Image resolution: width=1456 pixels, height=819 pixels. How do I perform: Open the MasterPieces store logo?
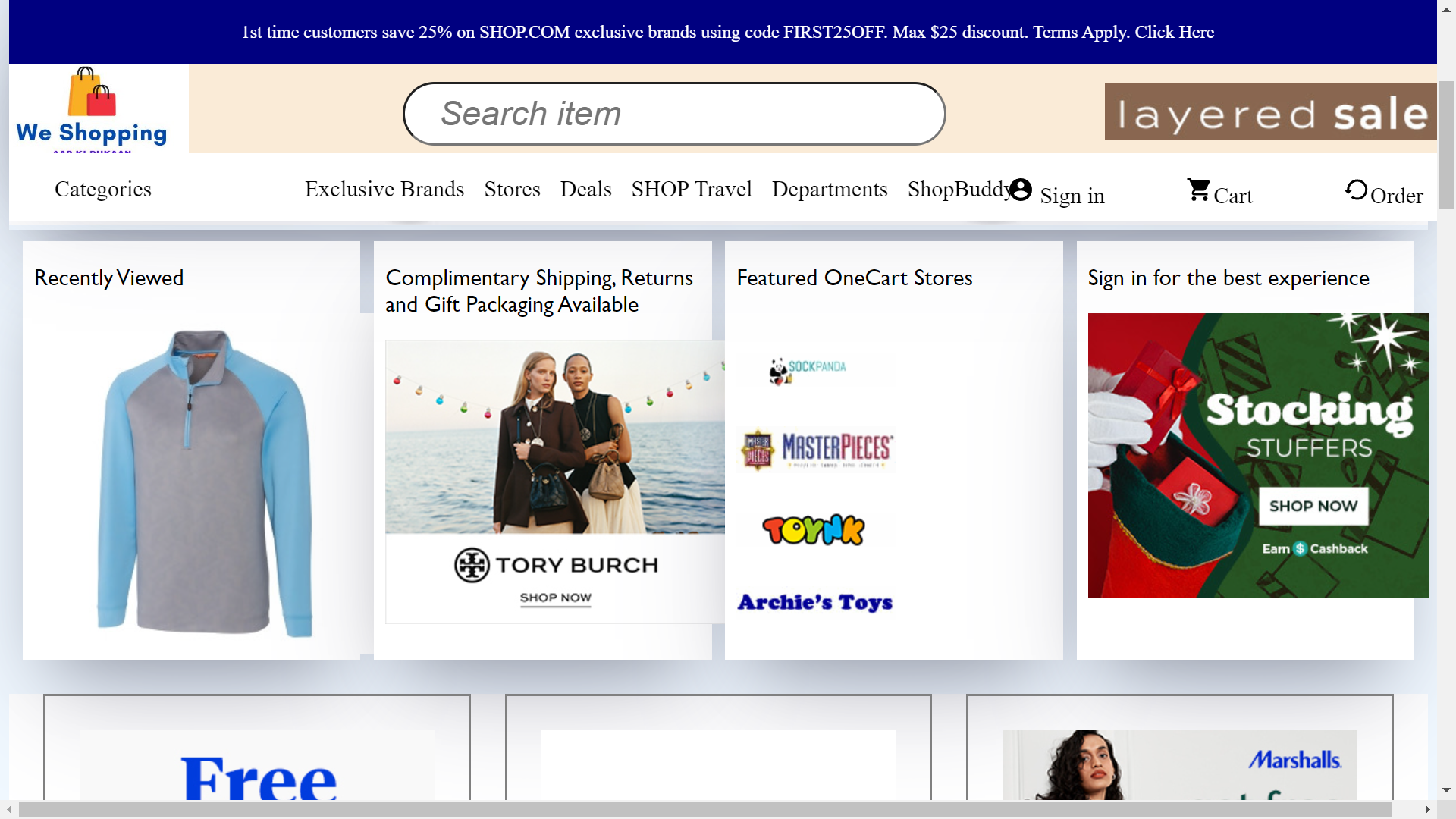(817, 449)
